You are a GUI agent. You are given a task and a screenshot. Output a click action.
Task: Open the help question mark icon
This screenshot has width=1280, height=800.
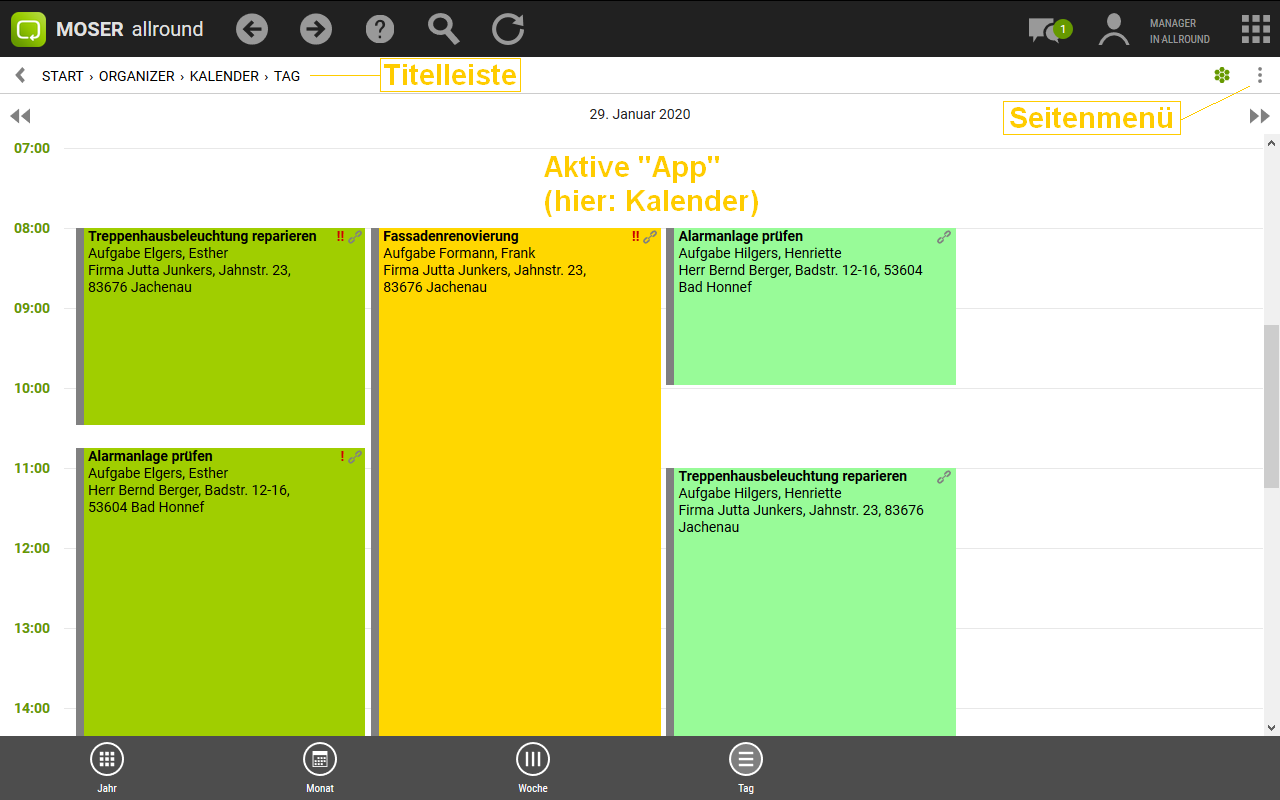pos(380,29)
